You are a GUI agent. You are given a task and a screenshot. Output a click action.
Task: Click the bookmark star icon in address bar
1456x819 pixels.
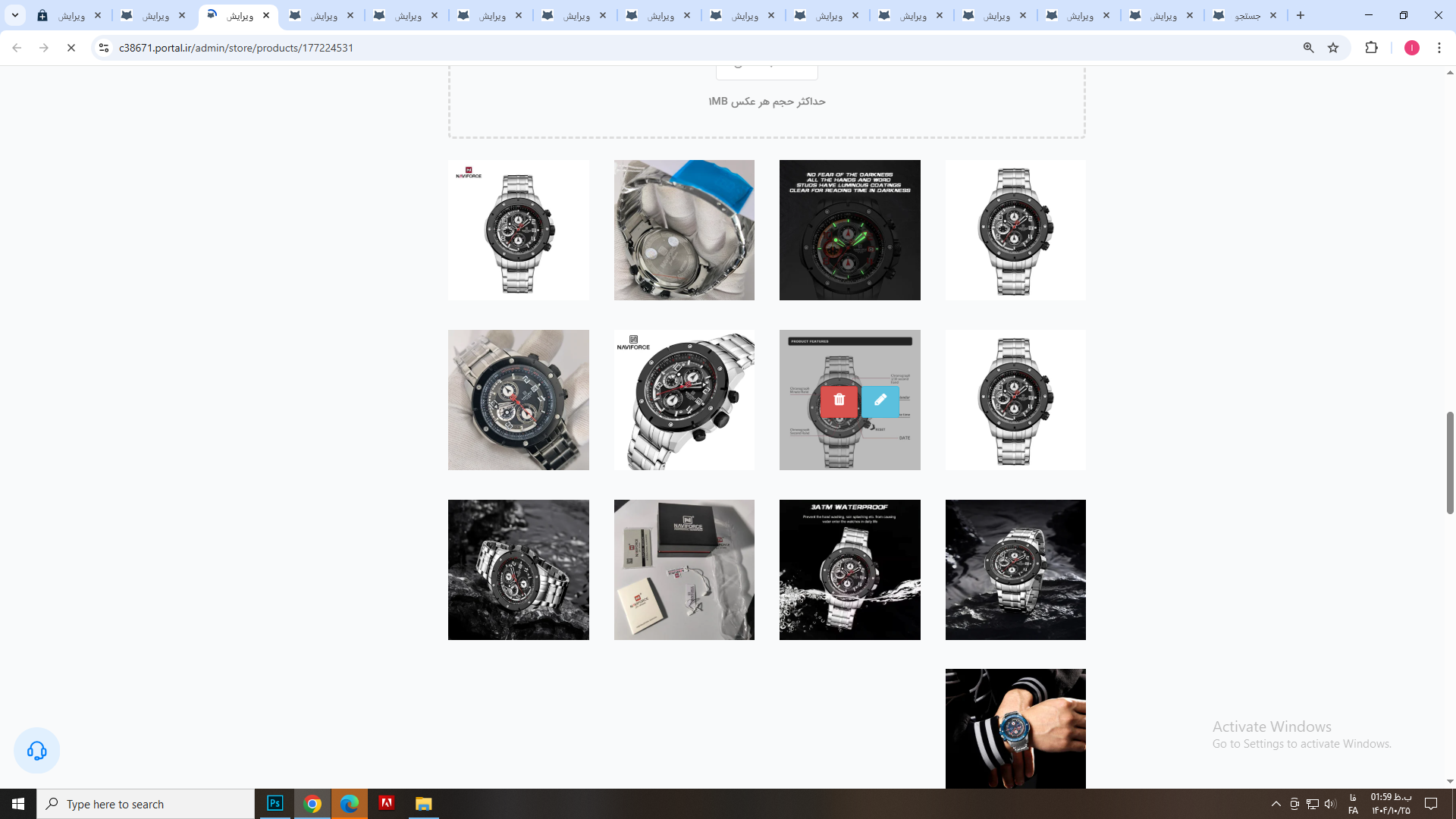[x=1333, y=48]
